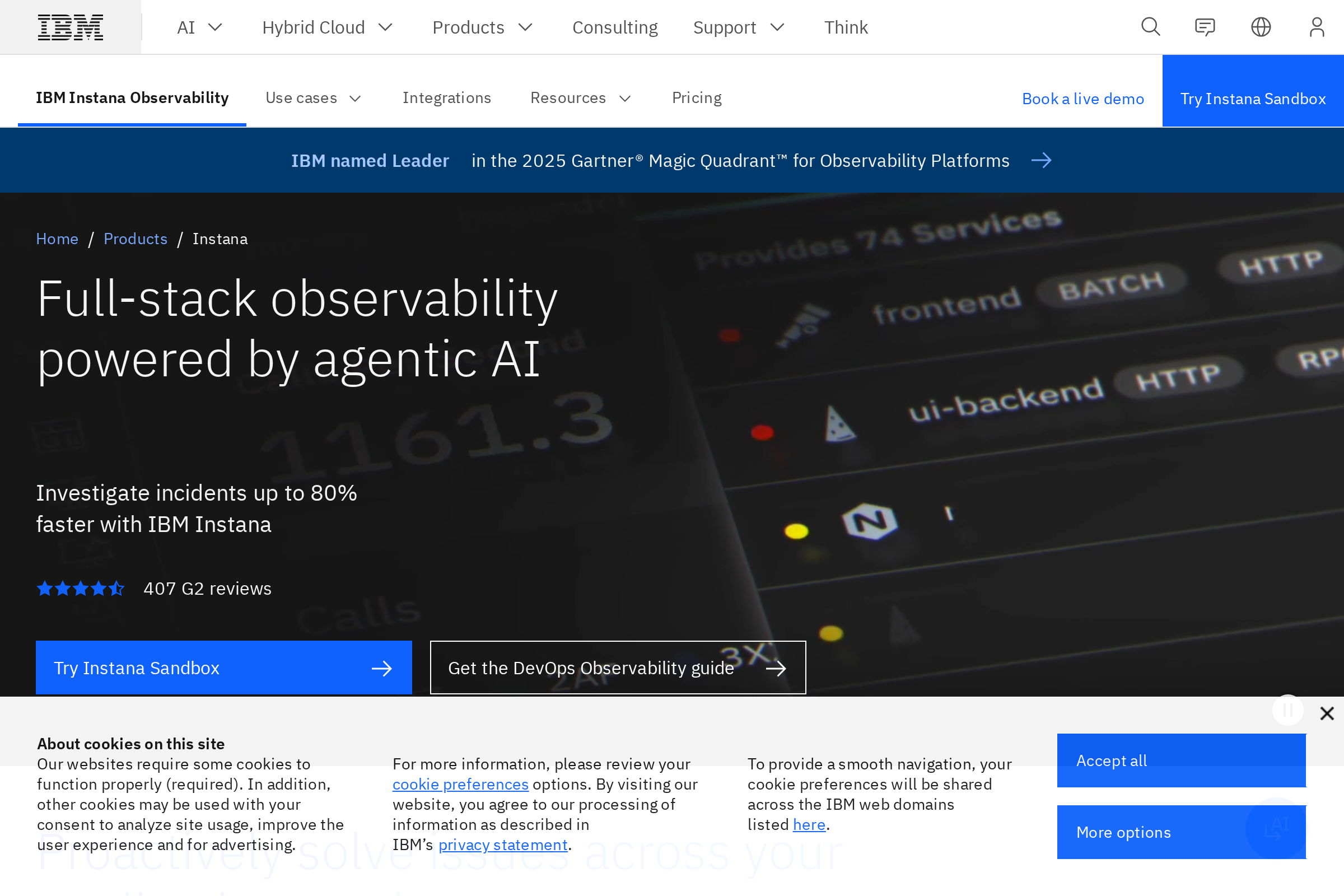Viewport: 1344px width, 896px height.
Task: Click the Instana breadcrumb text
Action: [220, 239]
